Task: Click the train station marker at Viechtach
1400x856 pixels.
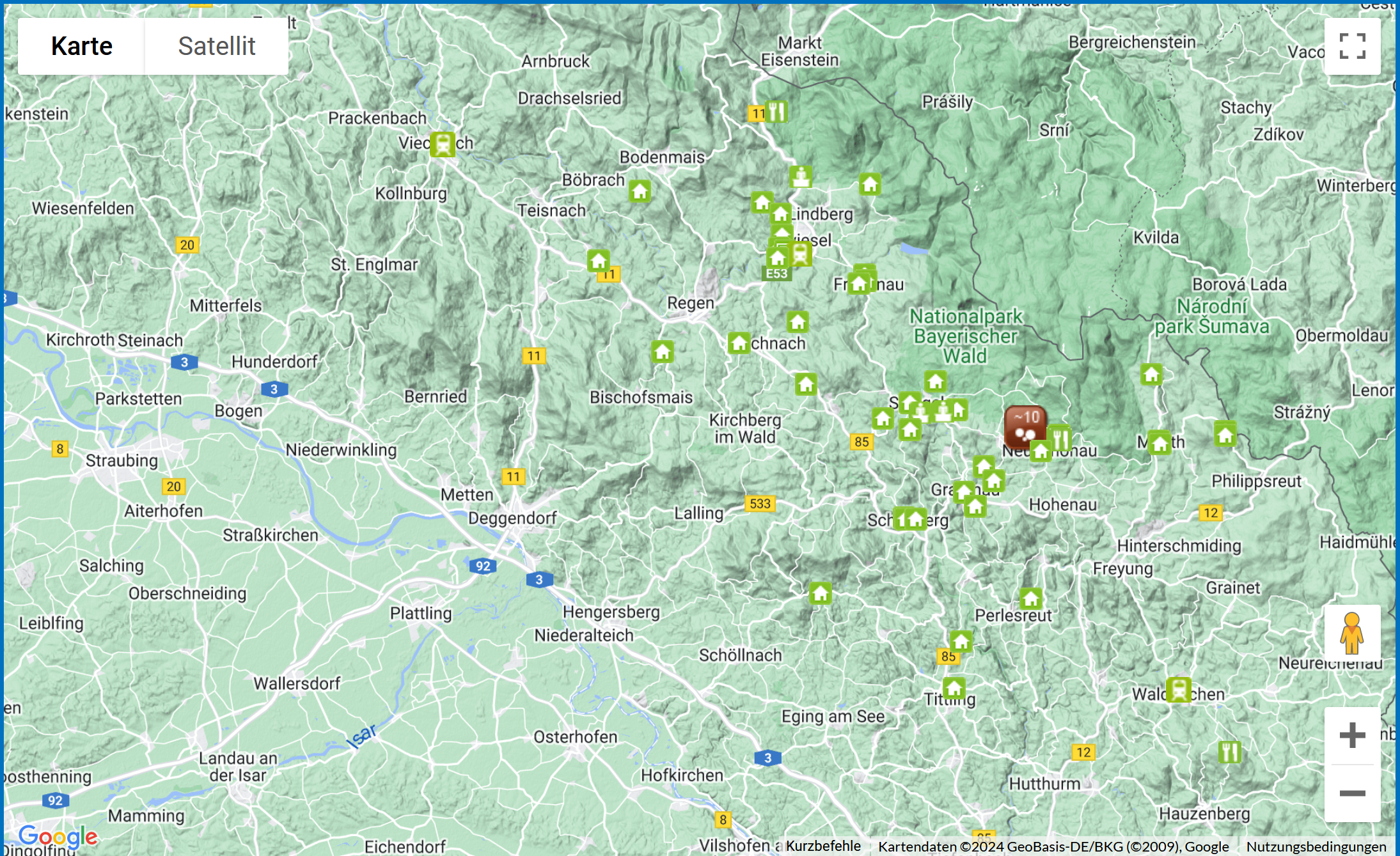Action: pyautogui.click(x=442, y=144)
